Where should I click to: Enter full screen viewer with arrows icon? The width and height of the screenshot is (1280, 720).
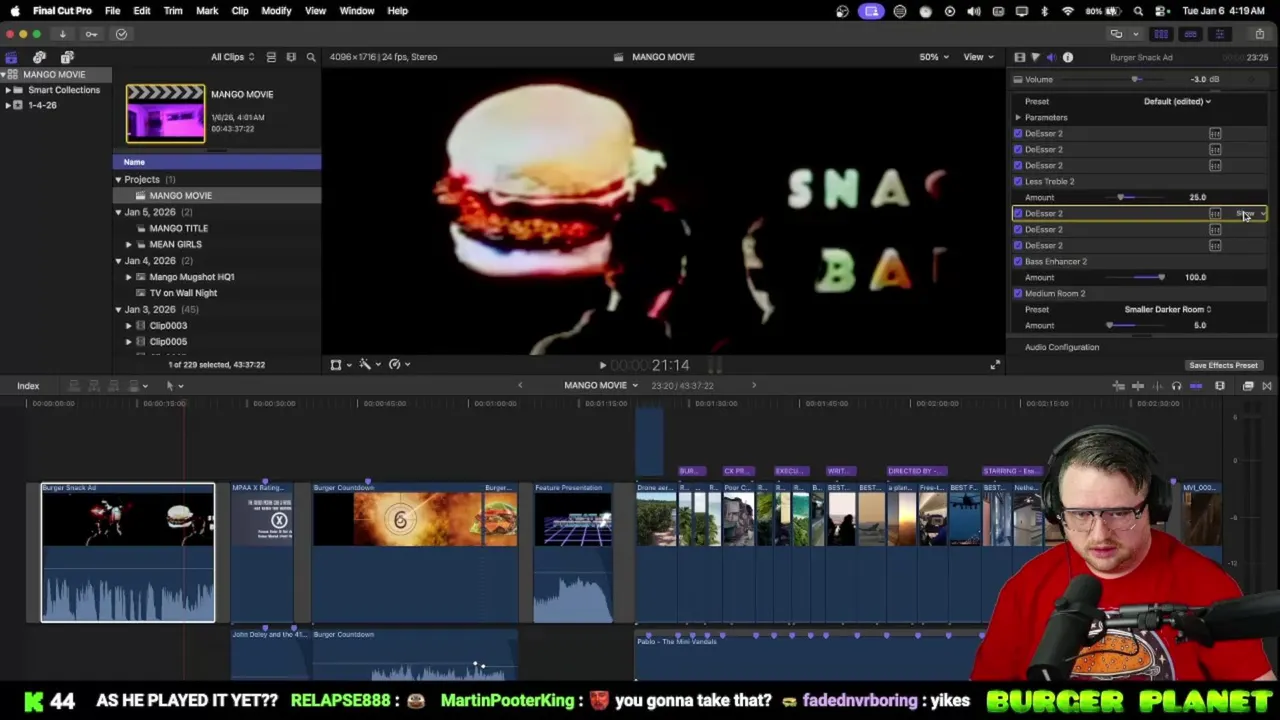(994, 365)
